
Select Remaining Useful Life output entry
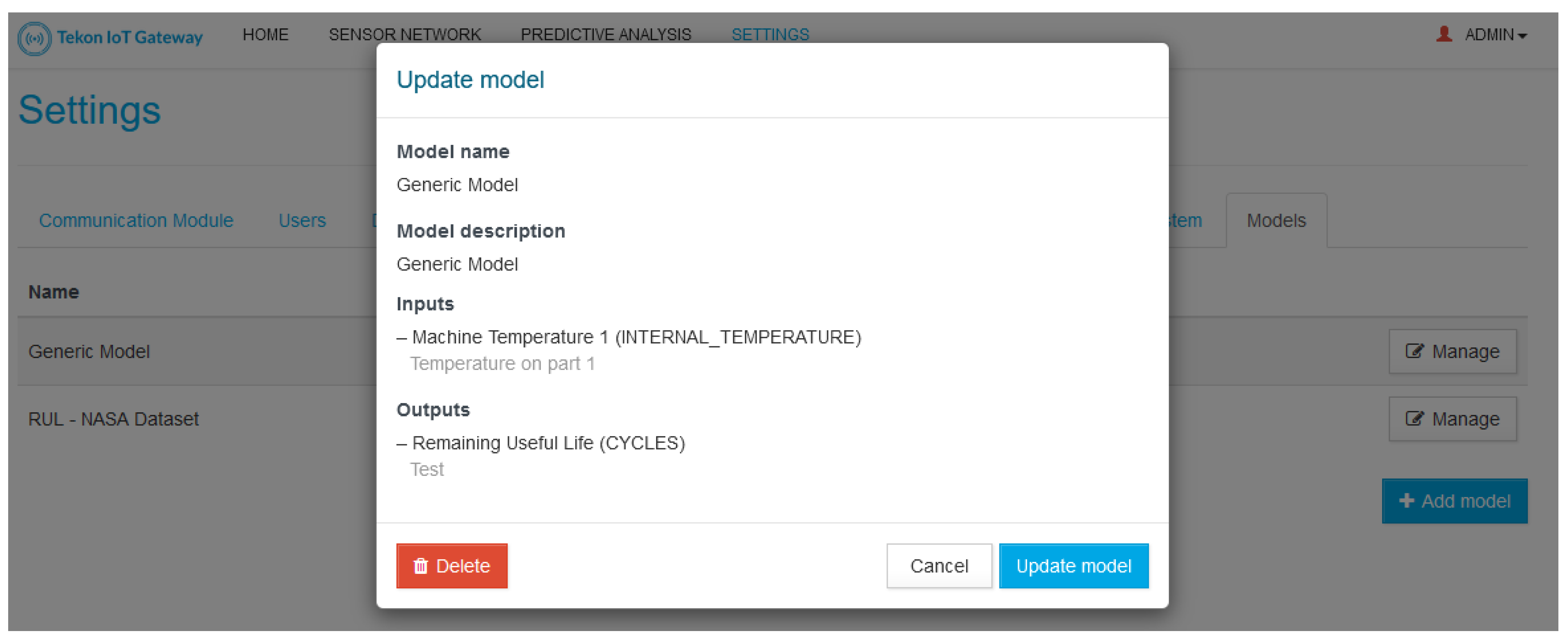(548, 443)
